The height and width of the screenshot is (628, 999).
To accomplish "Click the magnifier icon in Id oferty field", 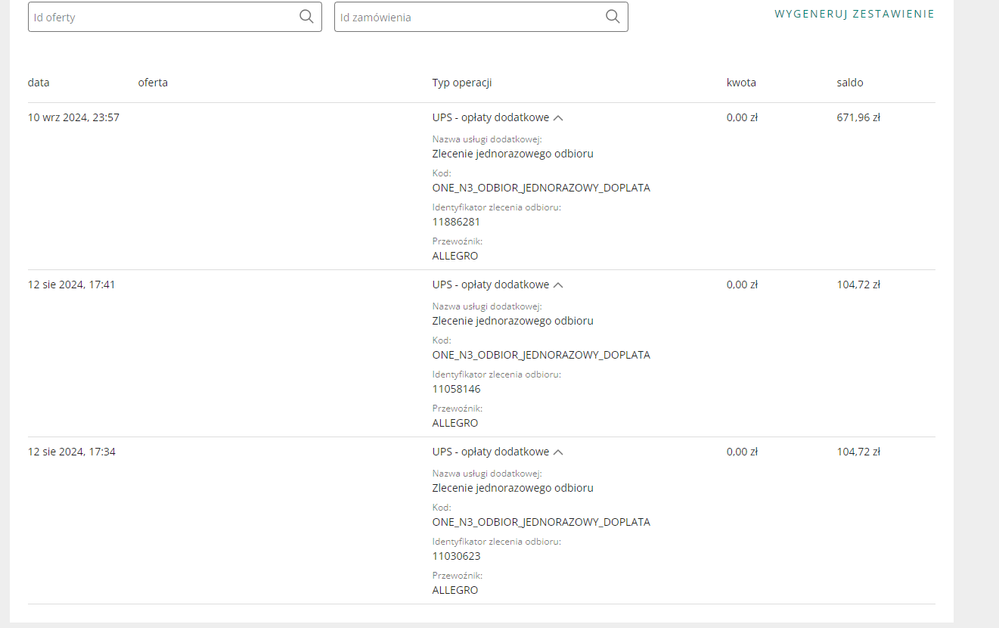I will click(x=306, y=17).
